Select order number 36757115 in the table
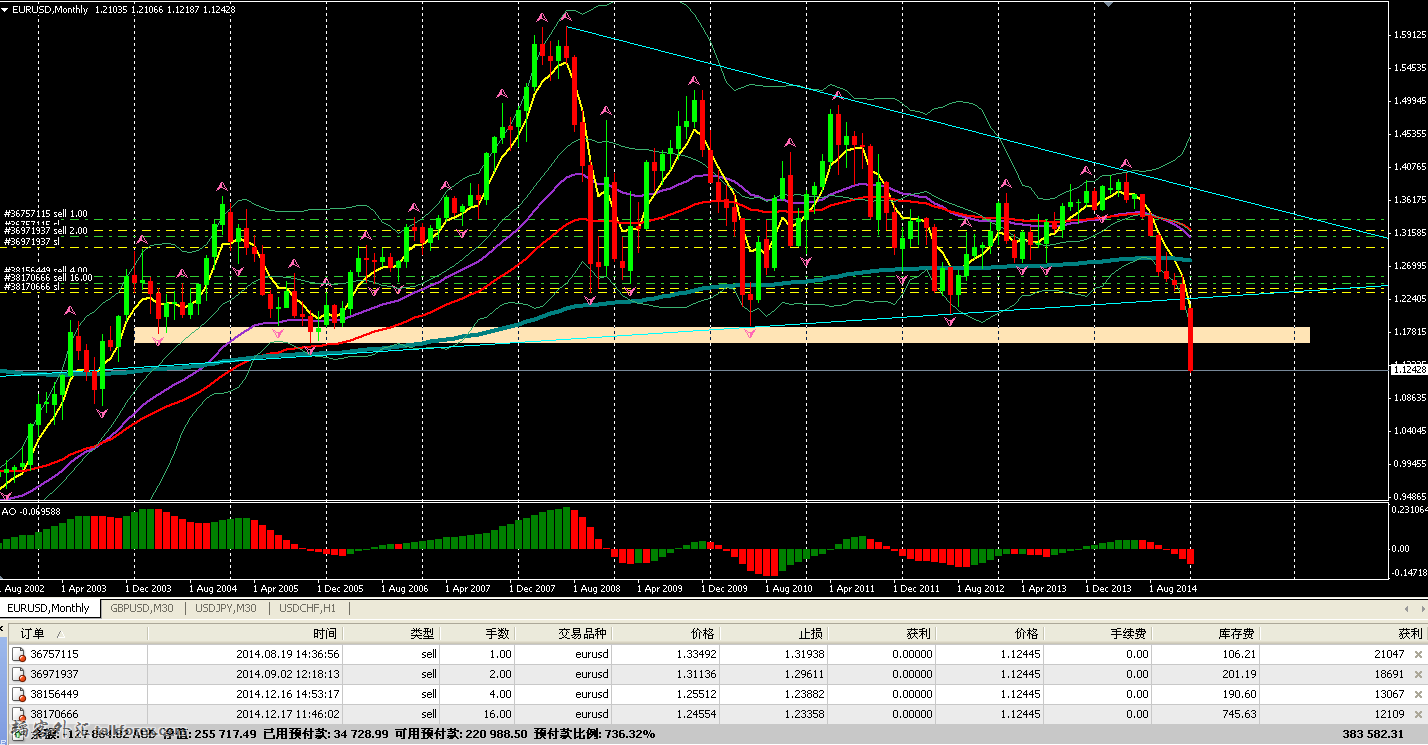 pos(54,654)
